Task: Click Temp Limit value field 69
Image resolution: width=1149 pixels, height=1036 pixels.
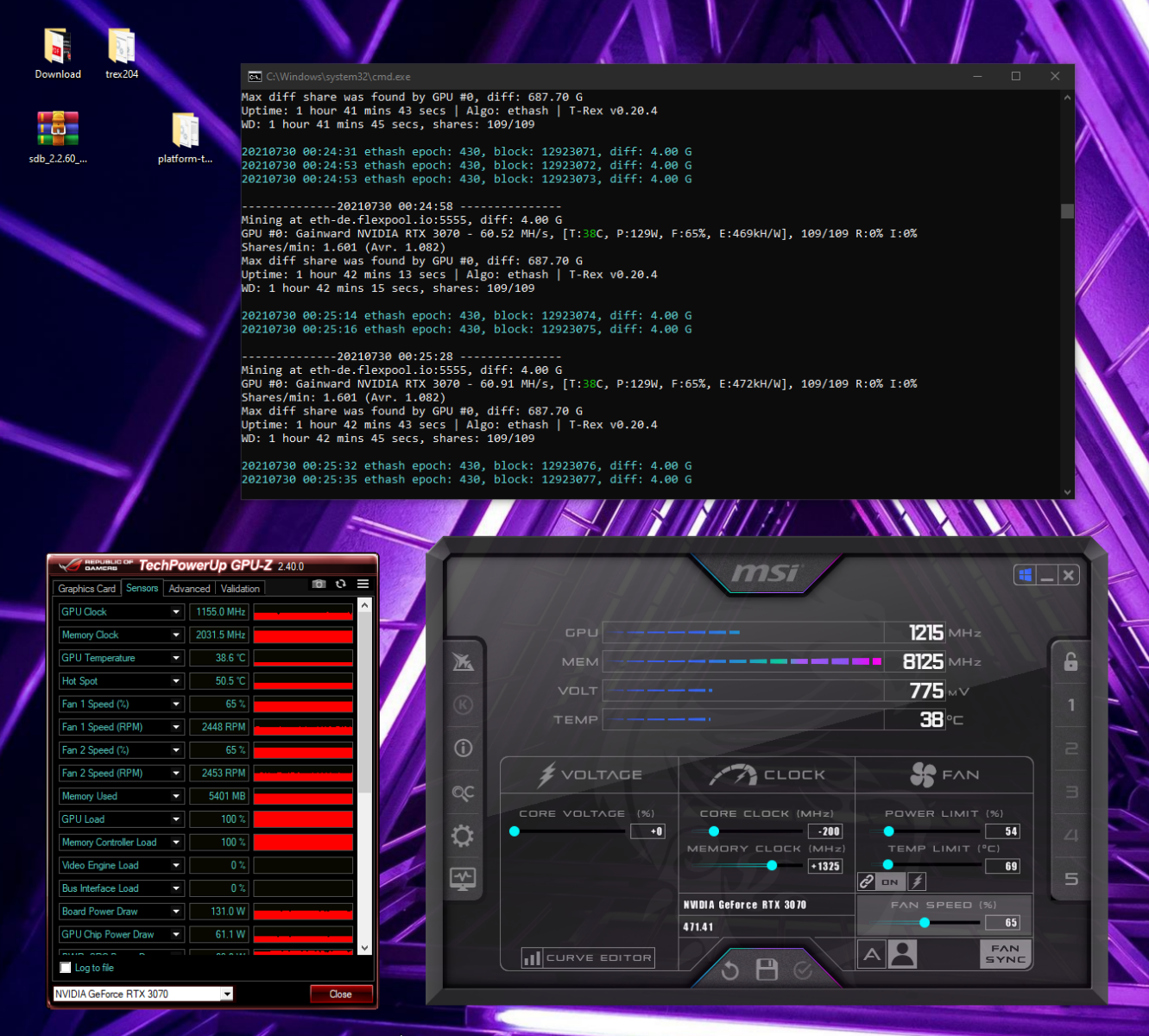Action: point(1002,866)
